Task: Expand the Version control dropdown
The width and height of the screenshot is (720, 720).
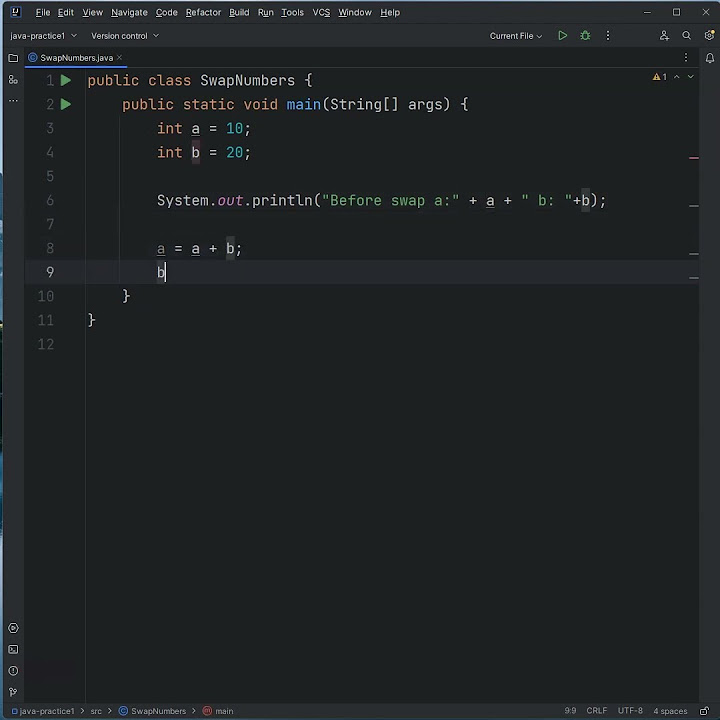Action: [125, 36]
